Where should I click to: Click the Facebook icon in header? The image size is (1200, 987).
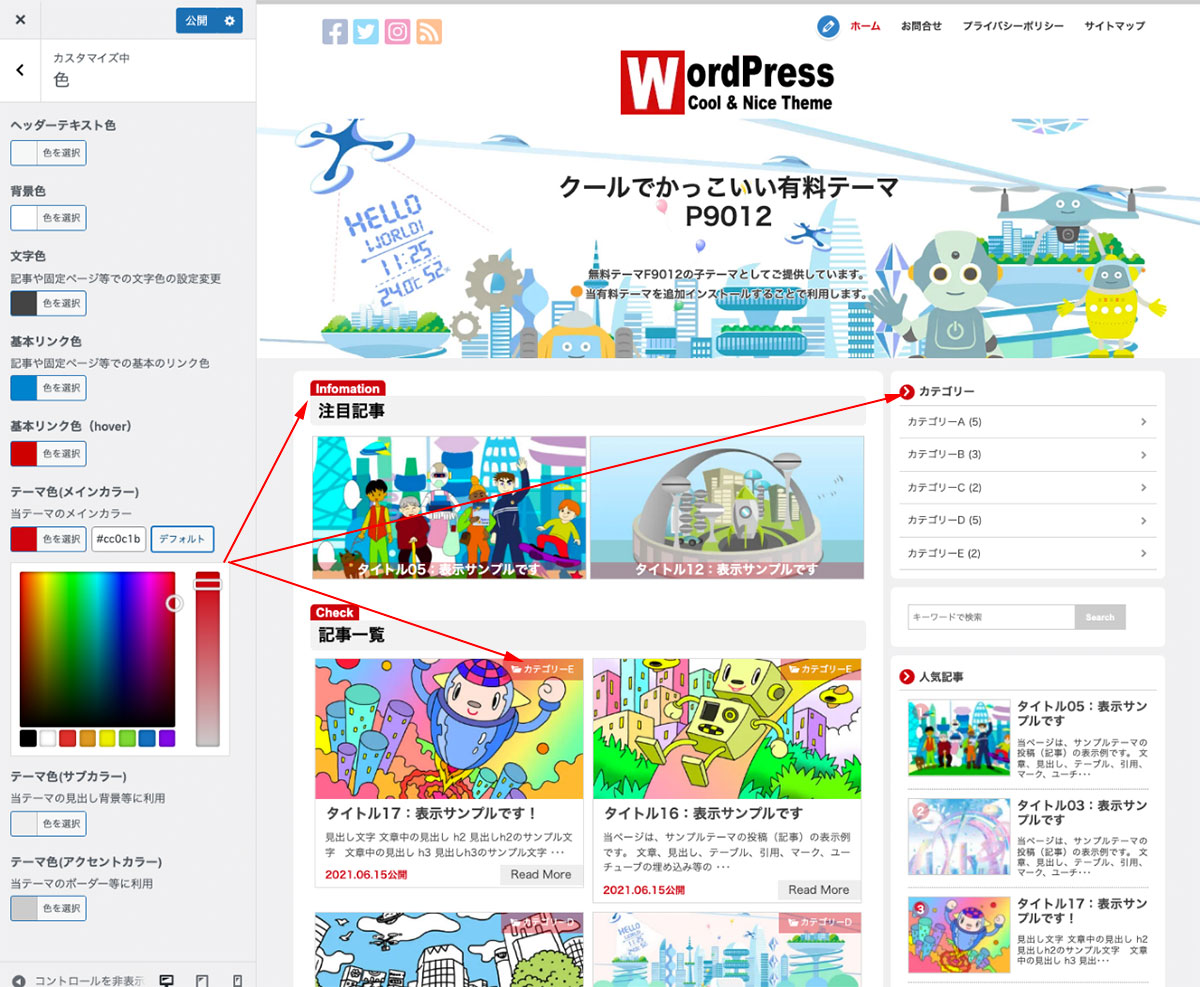[x=335, y=32]
